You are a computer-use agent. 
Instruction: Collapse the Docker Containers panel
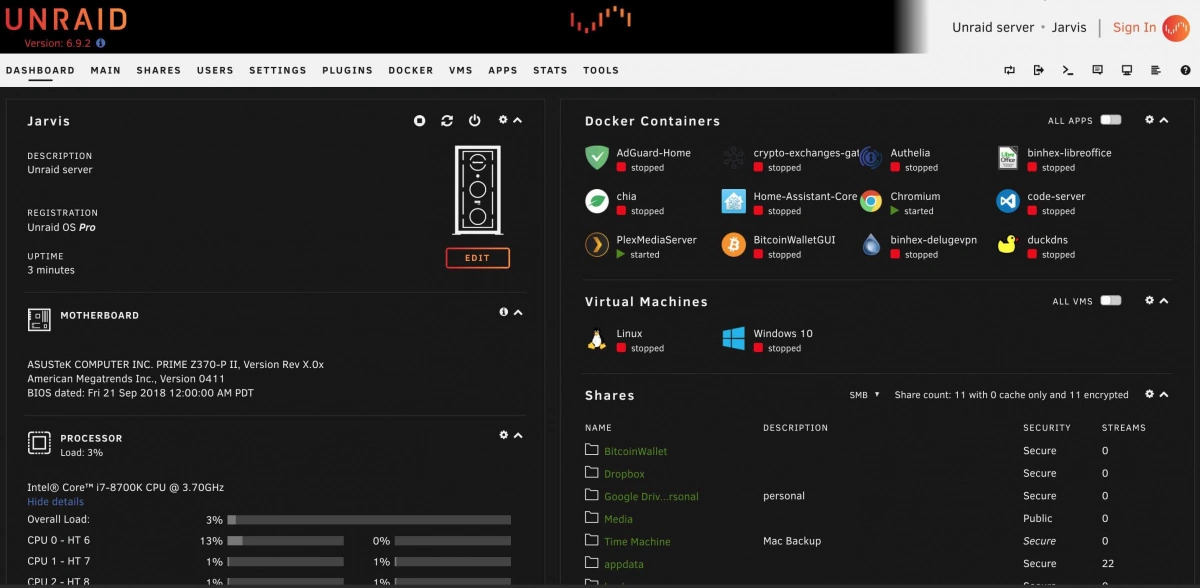click(1164, 120)
